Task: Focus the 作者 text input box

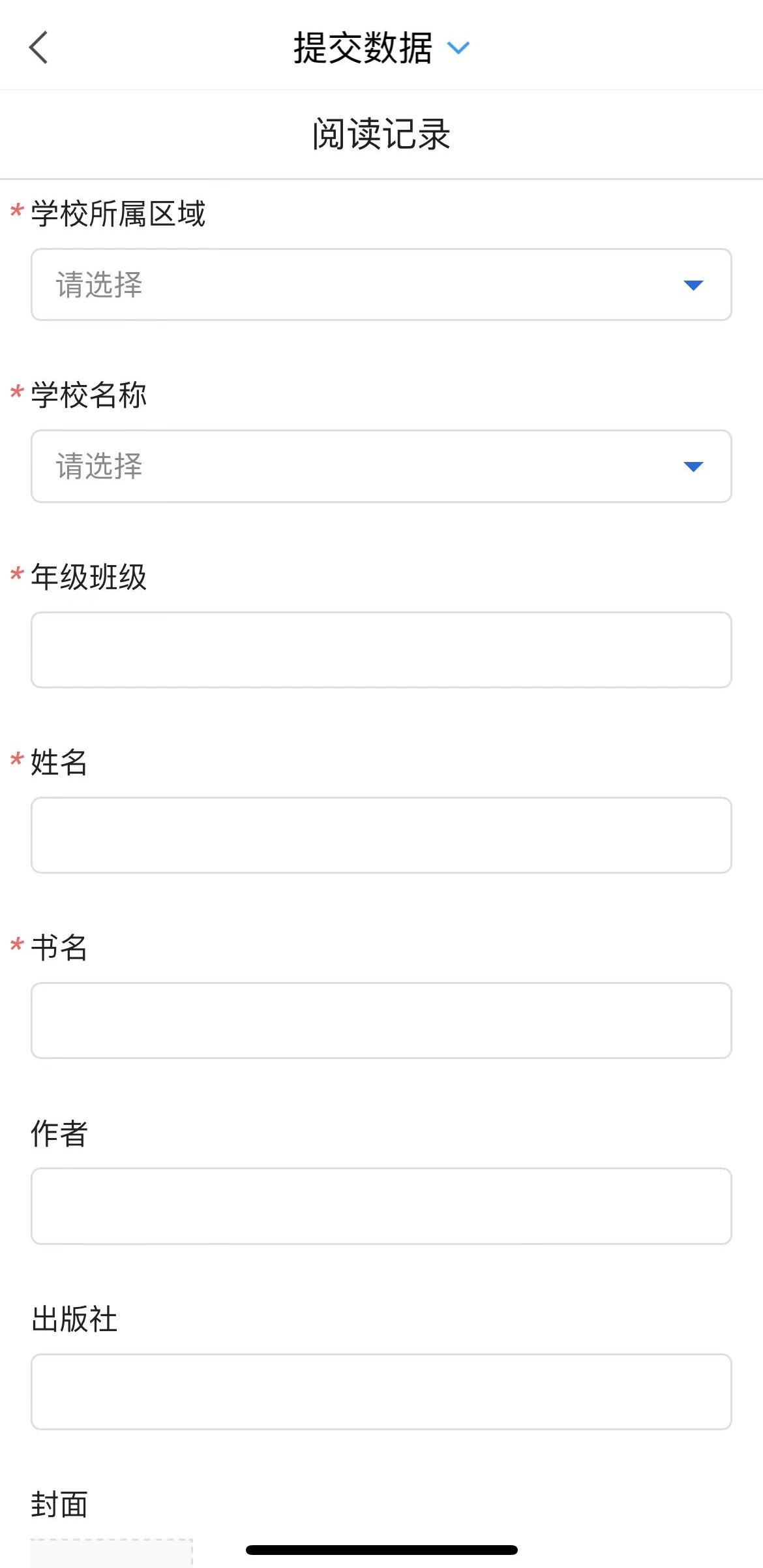Action: [x=381, y=1206]
